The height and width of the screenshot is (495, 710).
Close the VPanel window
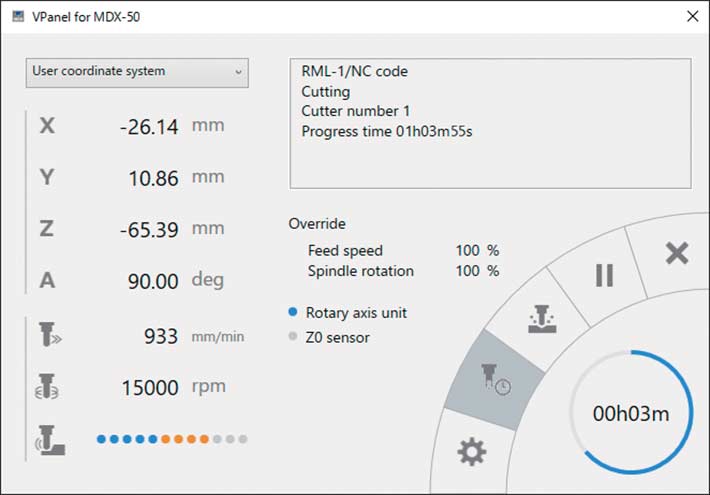(x=692, y=16)
